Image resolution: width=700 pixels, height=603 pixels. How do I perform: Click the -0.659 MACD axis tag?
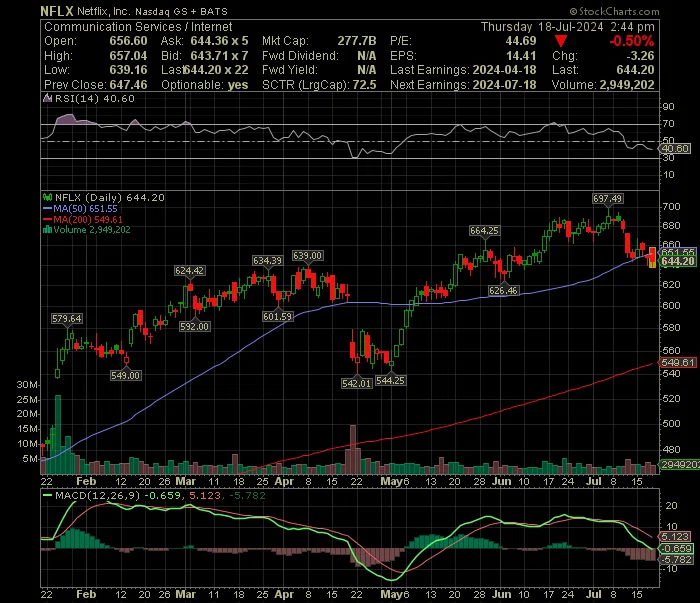[677, 549]
